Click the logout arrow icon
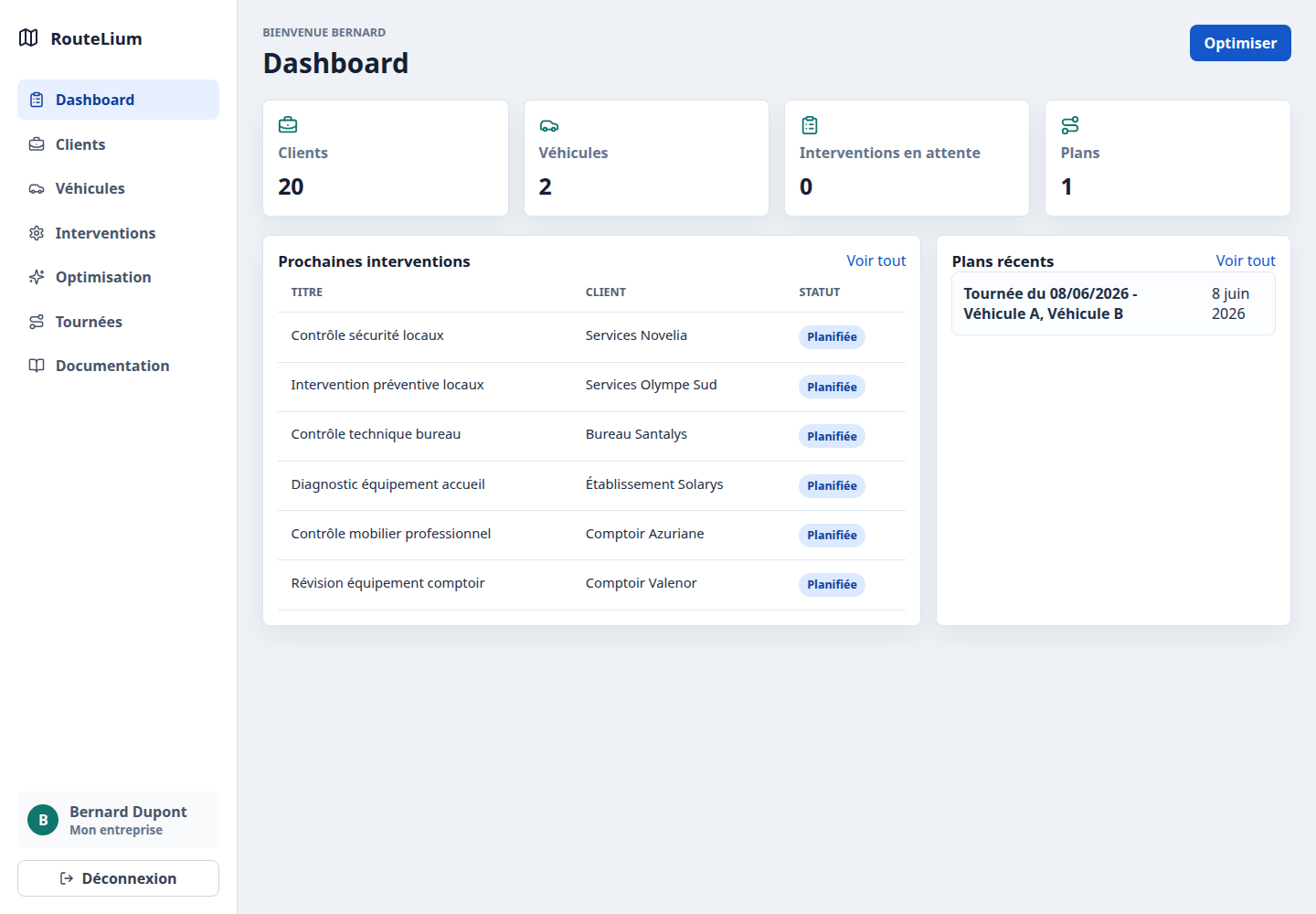 (66, 878)
